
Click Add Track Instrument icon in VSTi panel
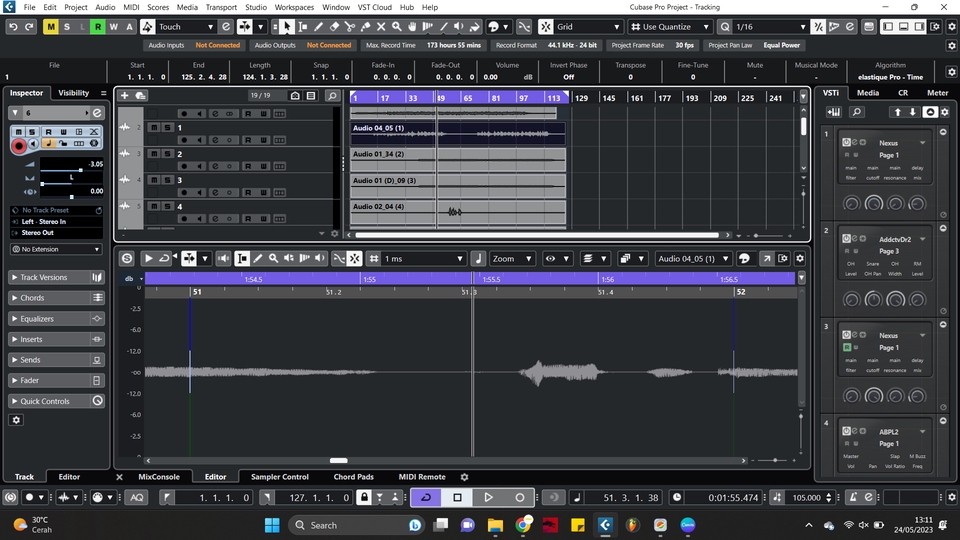point(834,112)
